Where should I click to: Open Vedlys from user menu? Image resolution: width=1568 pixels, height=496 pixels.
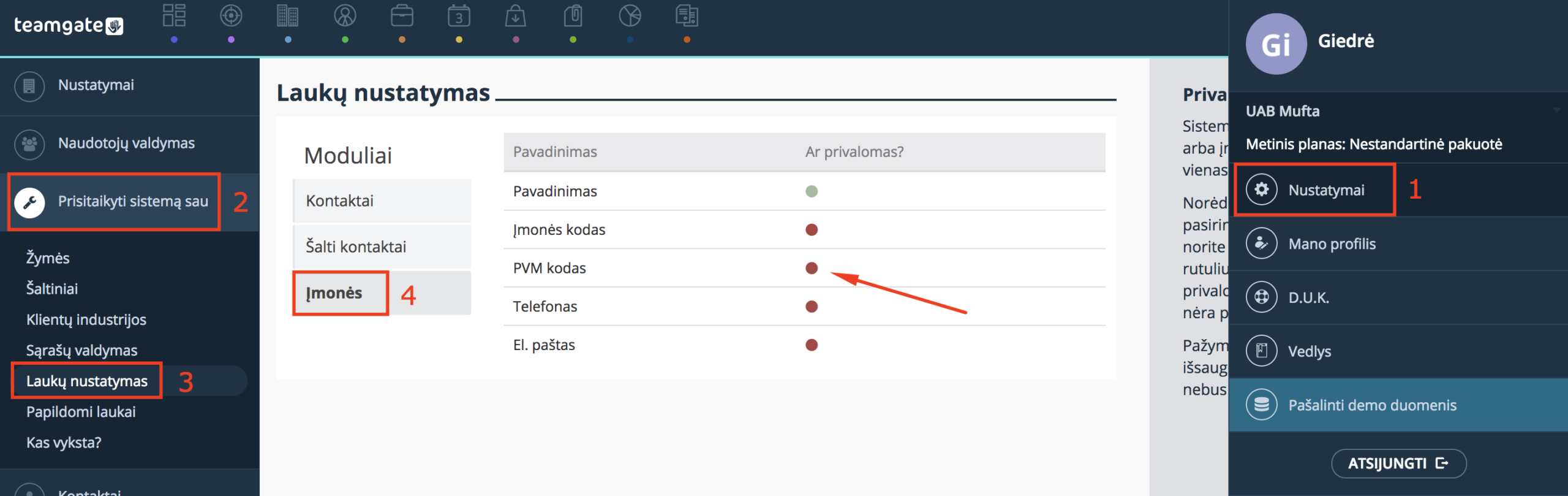1398,351
